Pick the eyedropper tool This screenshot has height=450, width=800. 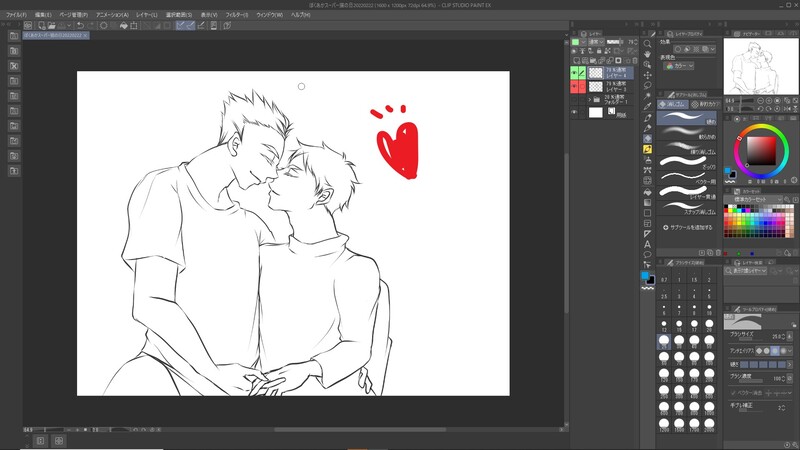[x=648, y=107]
